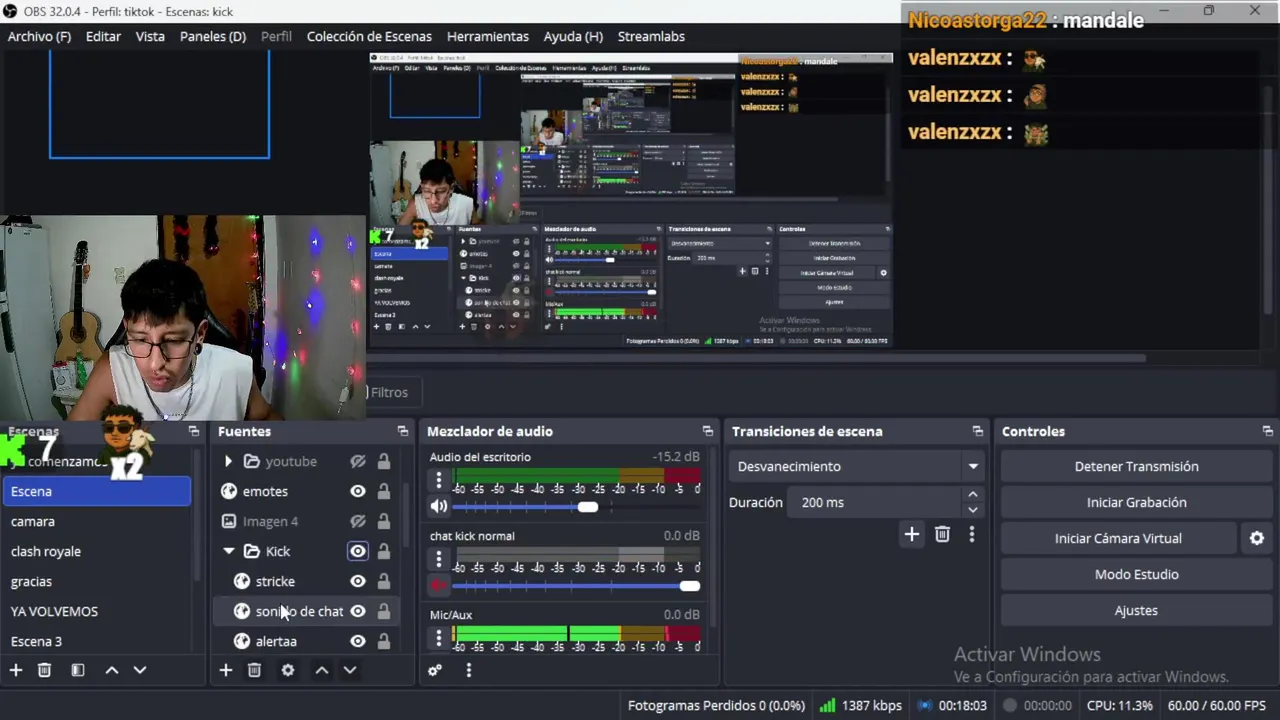This screenshot has width=1280, height=720.
Task: Toggle lock on the emotes source
Action: click(x=384, y=491)
